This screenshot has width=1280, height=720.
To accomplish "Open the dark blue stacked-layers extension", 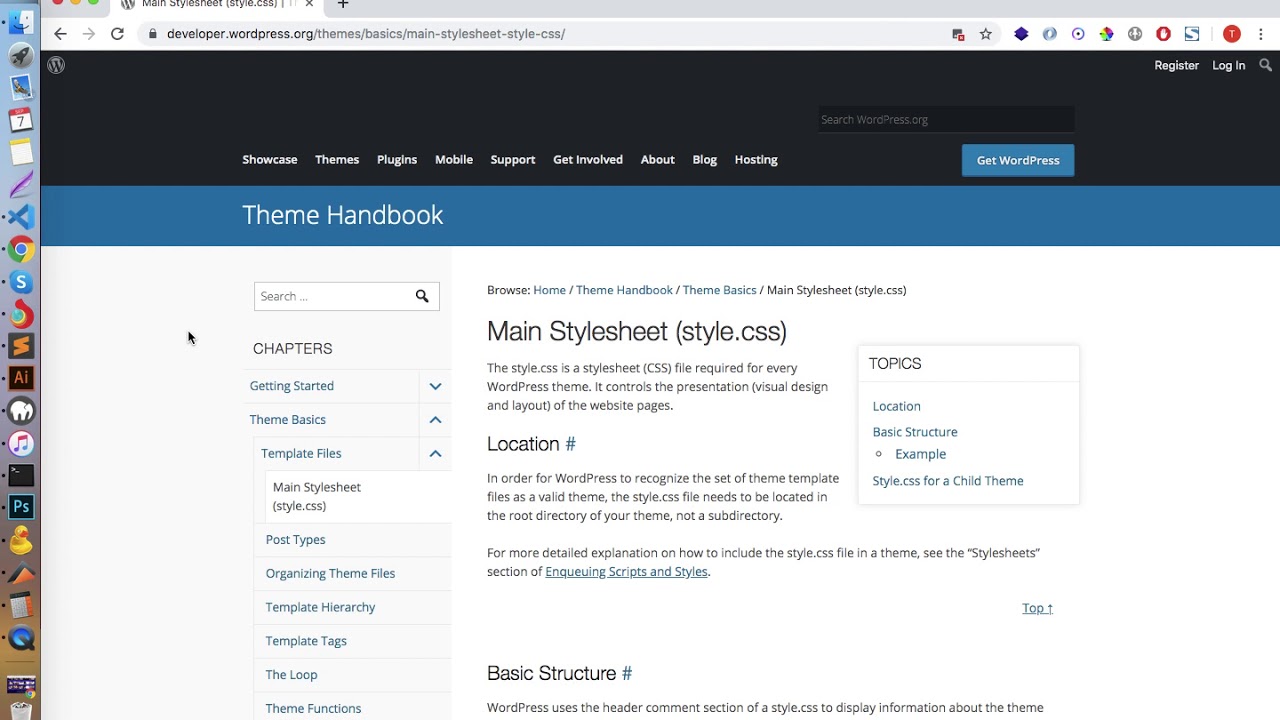I will 1021,34.
